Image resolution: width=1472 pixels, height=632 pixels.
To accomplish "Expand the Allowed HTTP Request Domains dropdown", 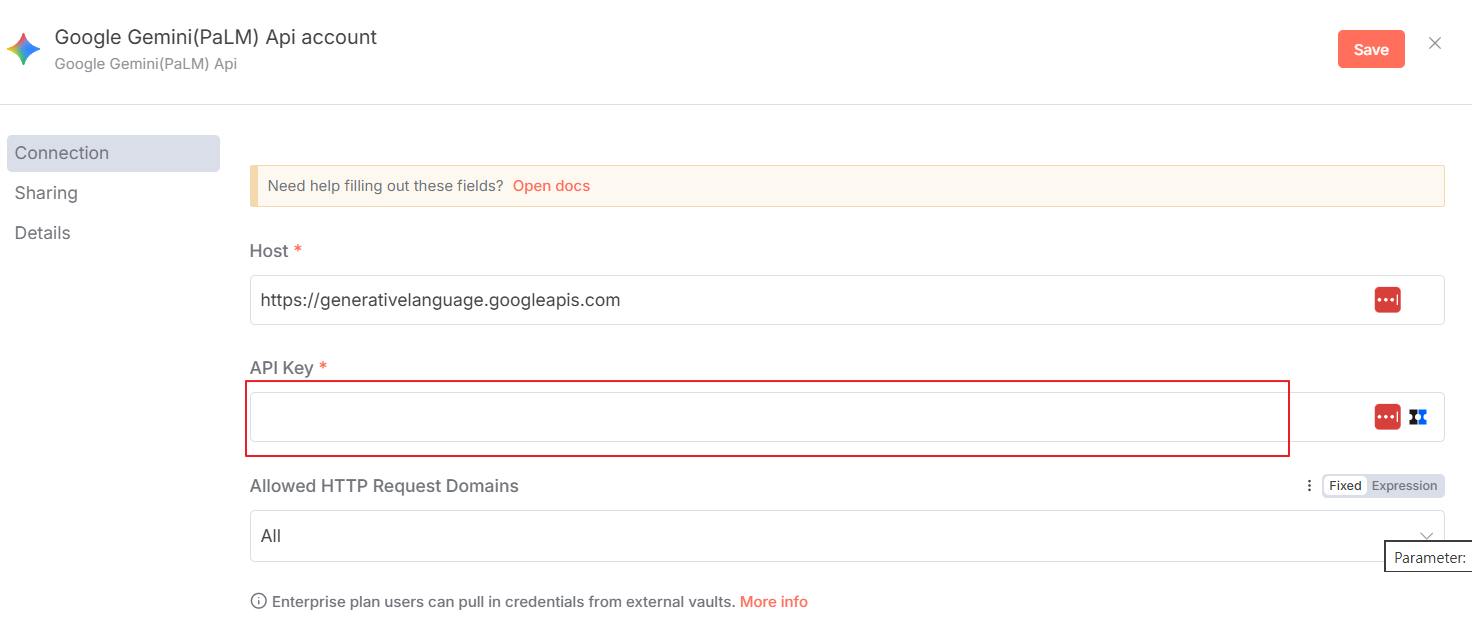I will (x=847, y=536).
